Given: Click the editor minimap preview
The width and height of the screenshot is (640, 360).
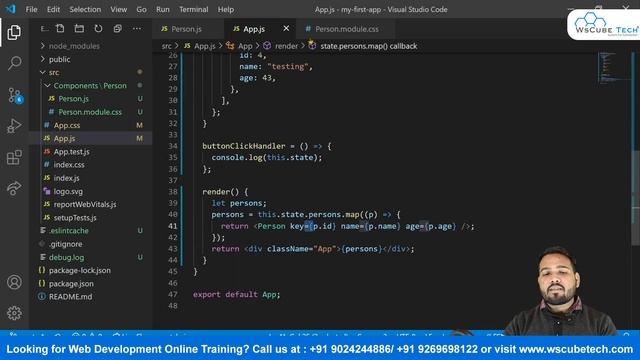Looking at the screenshot, I should pyautogui.click(x=614, y=67).
